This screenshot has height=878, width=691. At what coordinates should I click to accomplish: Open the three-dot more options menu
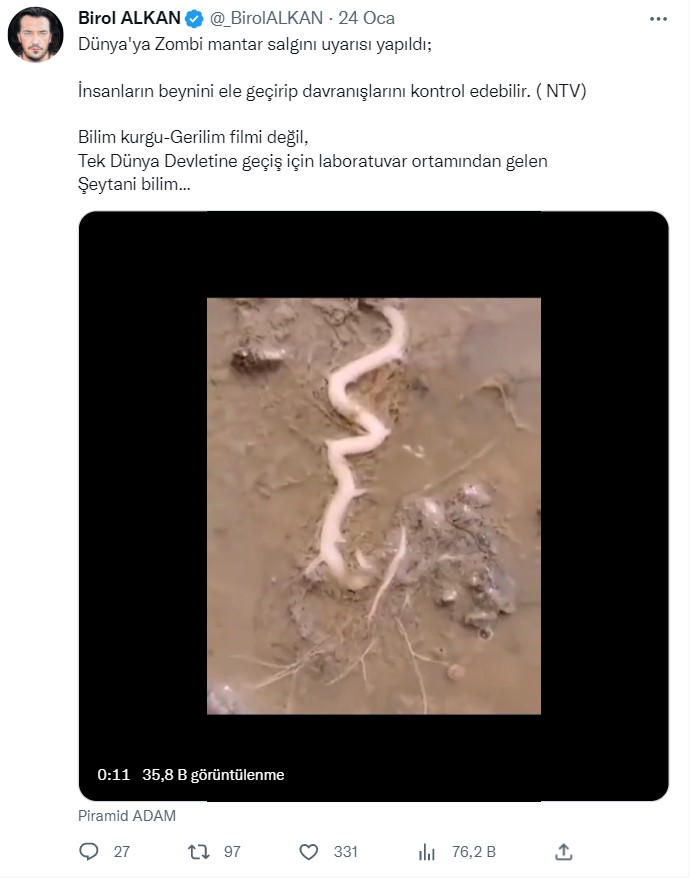658,19
